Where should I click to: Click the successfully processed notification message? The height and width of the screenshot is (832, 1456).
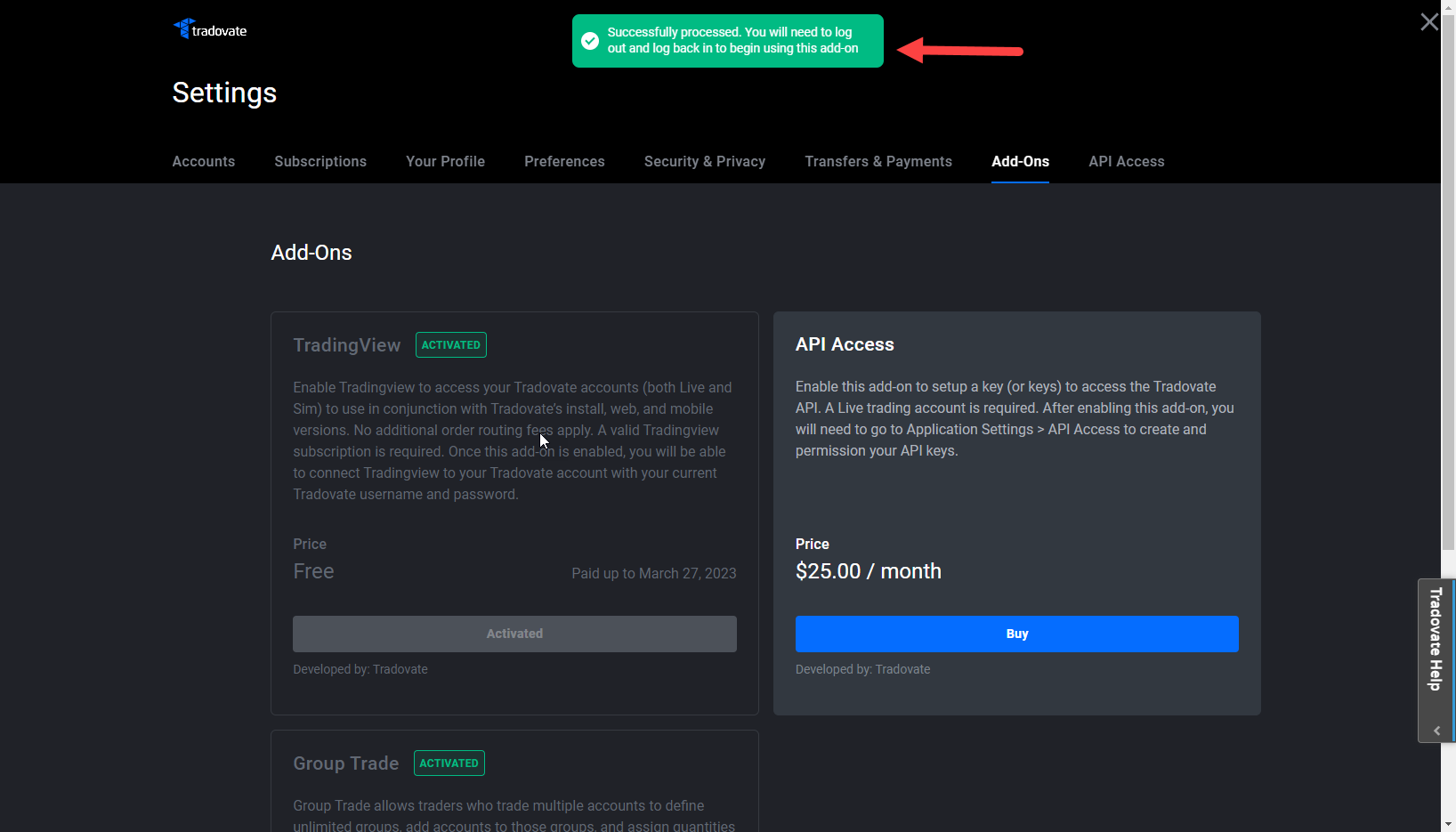tap(733, 40)
